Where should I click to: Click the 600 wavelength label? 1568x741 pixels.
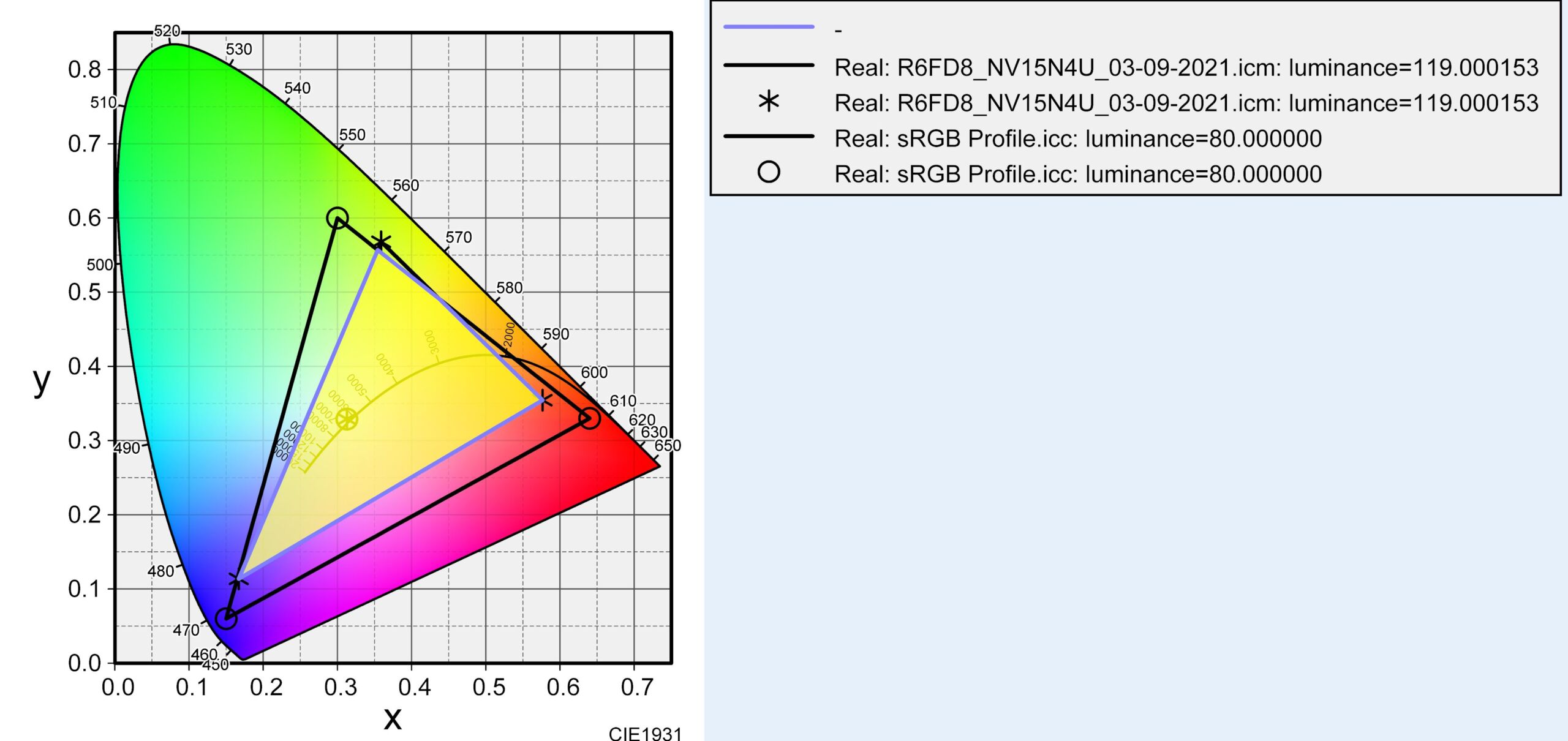[x=594, y=372]
